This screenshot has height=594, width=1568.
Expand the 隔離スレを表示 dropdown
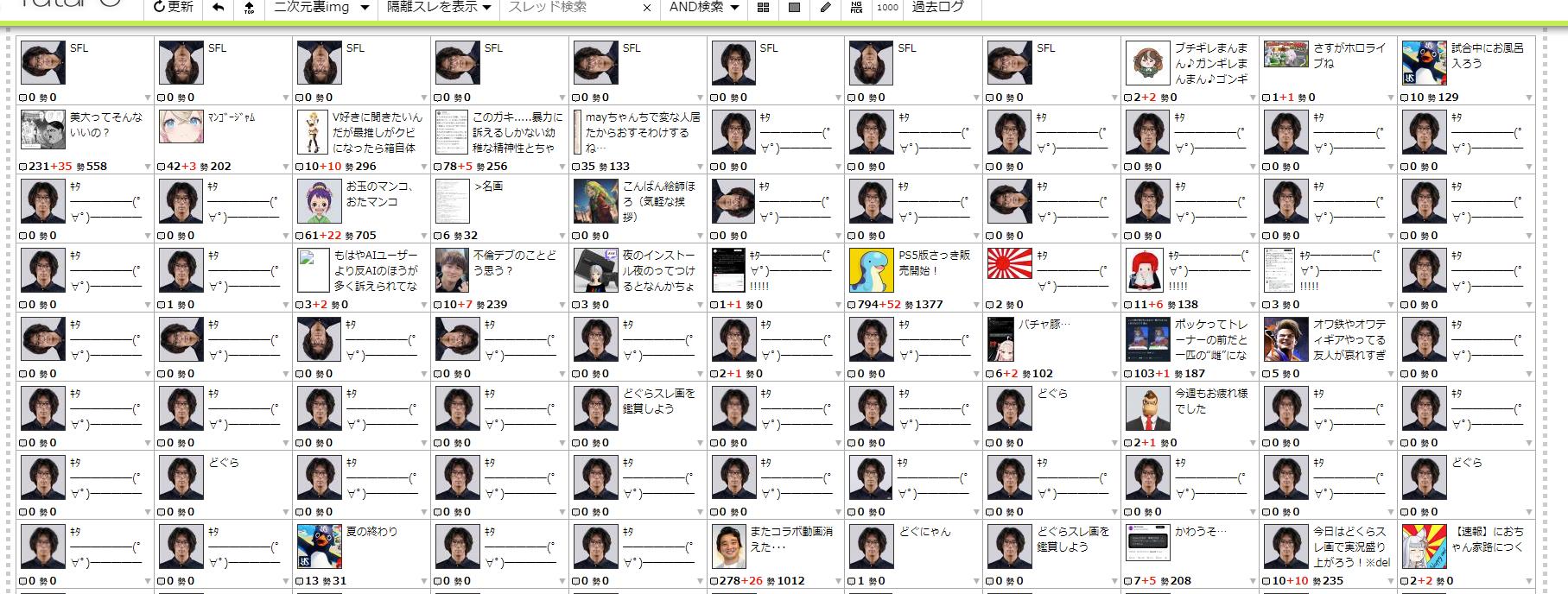point(438,7)
